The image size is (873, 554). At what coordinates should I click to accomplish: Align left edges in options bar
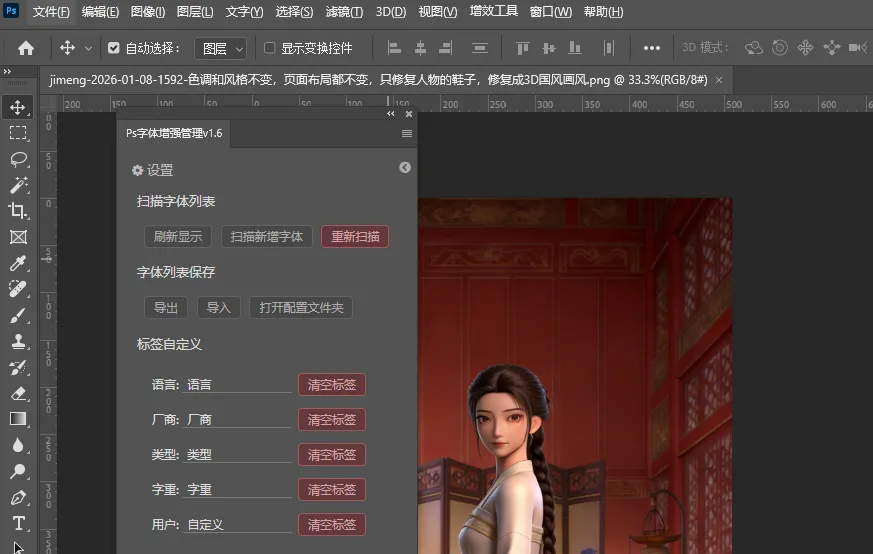pos(394,48)
